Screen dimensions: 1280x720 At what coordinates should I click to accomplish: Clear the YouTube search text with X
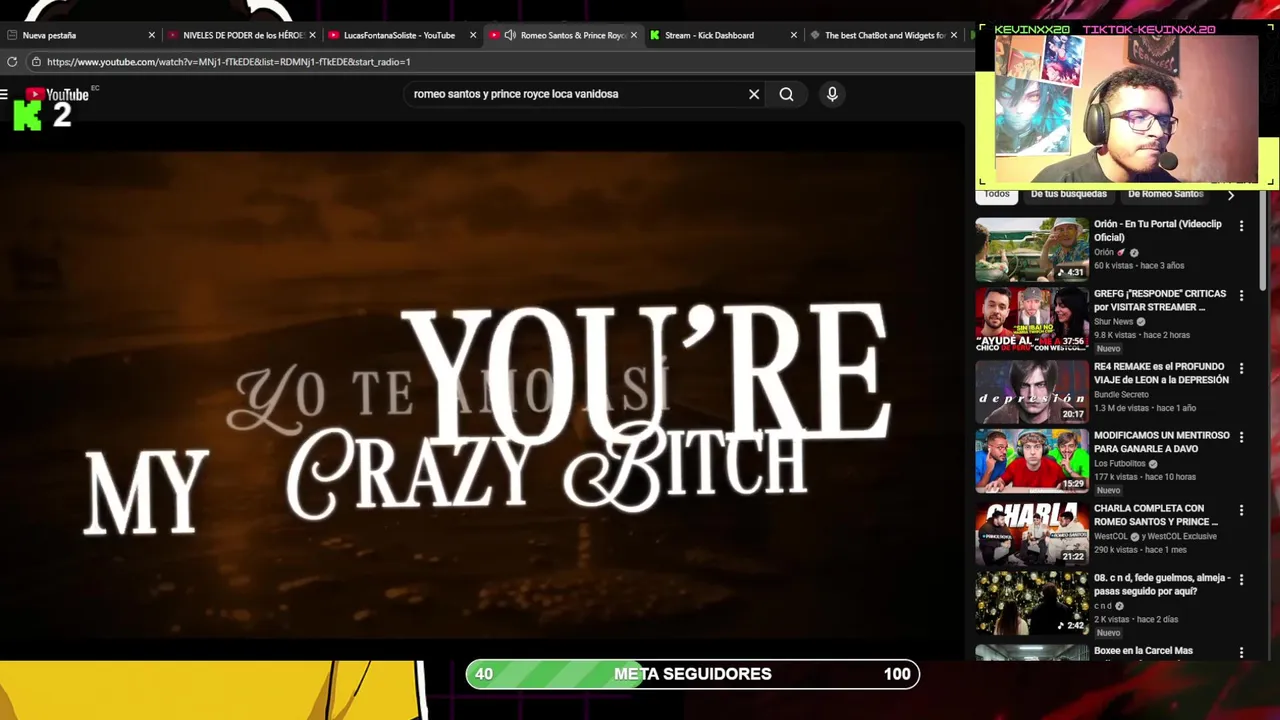click(x=754, y=94)
